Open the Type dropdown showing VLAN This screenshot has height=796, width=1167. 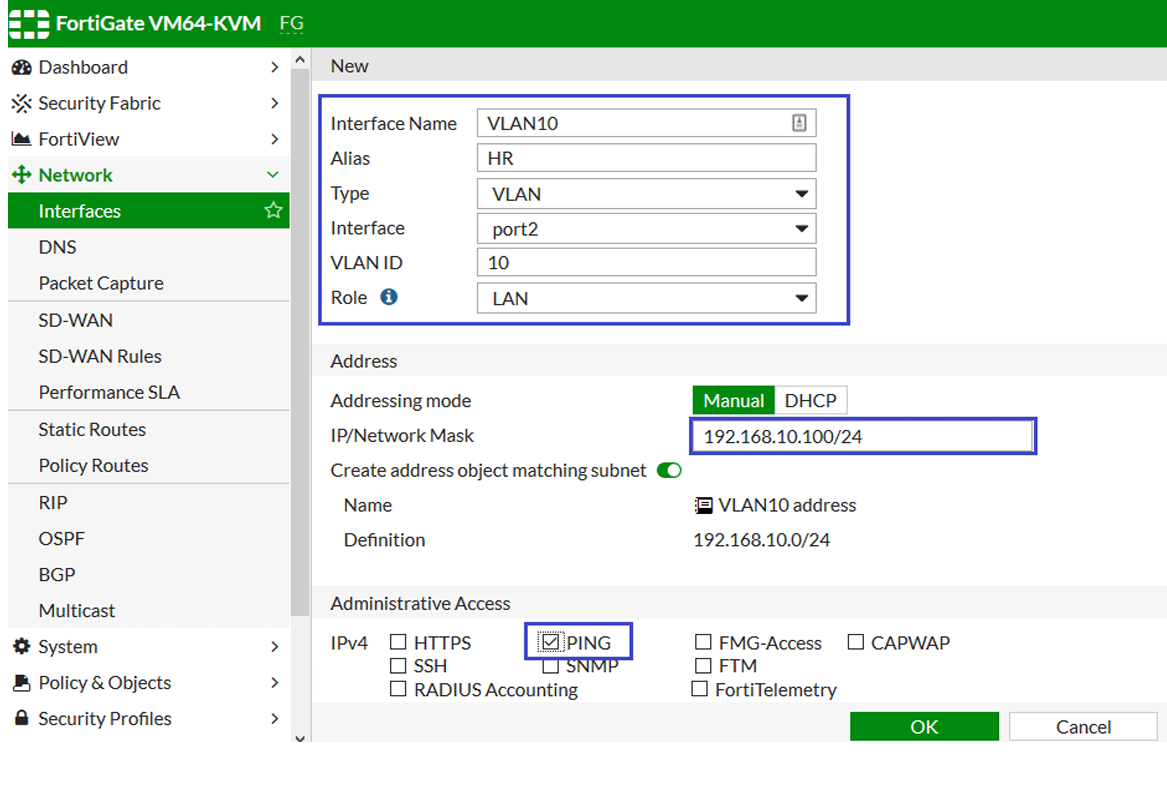[x=646, y=193]
